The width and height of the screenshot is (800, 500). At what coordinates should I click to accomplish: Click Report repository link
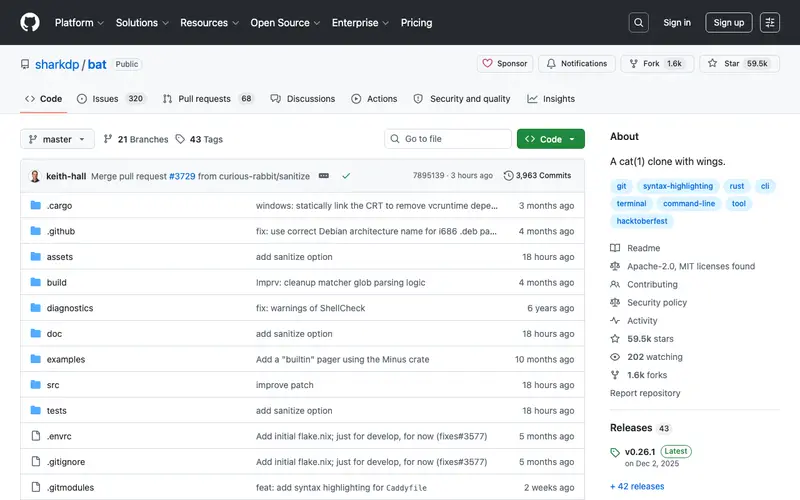click(645, 393)
